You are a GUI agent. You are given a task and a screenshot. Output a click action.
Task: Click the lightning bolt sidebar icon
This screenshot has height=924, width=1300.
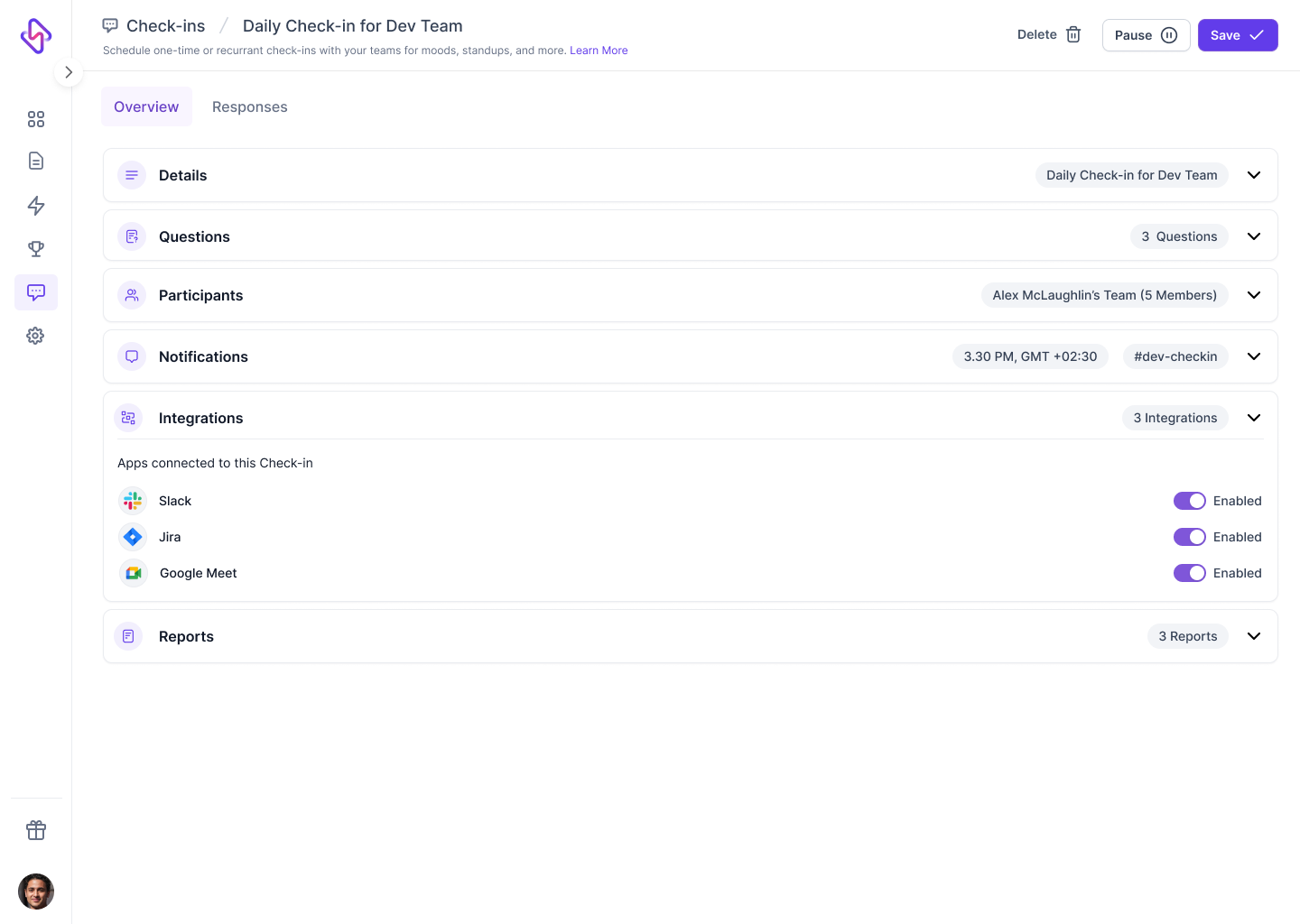click(x=36, y=206)
